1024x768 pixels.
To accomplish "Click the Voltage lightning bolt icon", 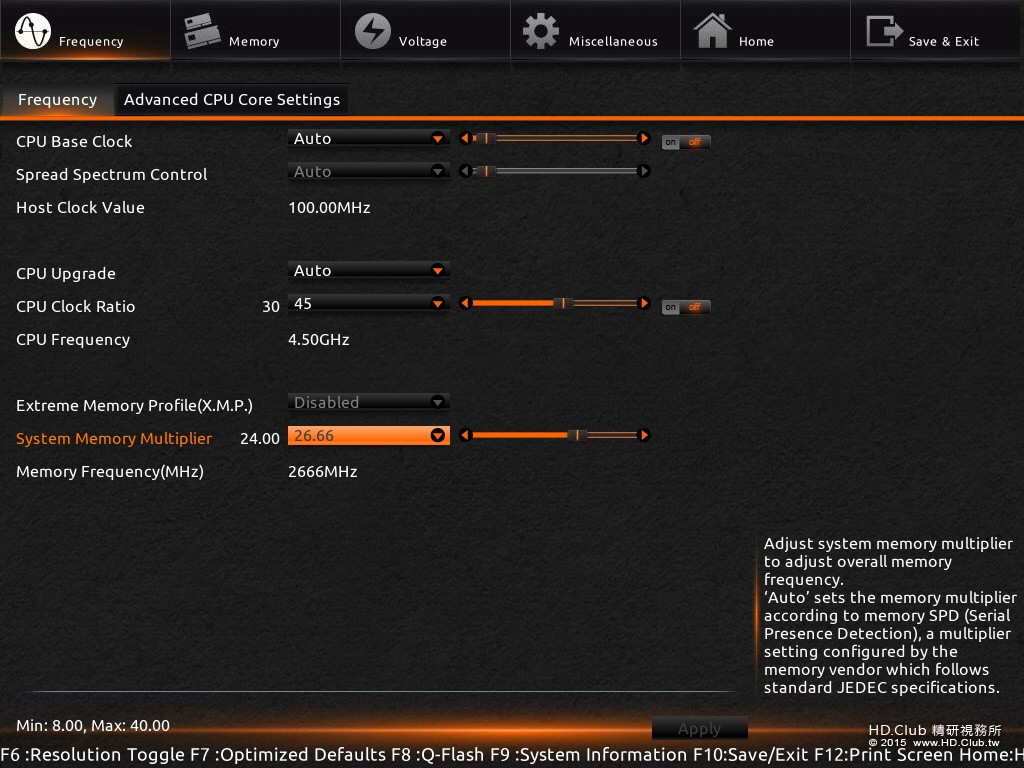I will pos(372,31).
